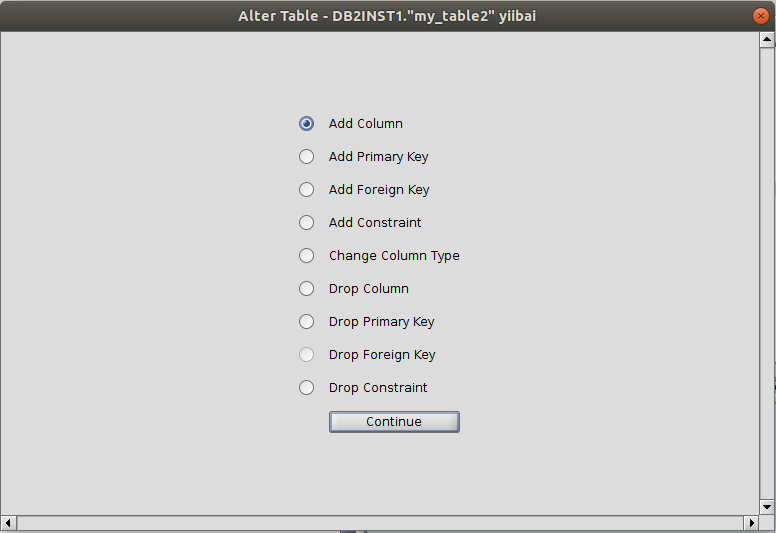The height and width of the screenshot is (533, 776).
Task: Select Add Foreign Key radio button
Action: coord(307,190)
